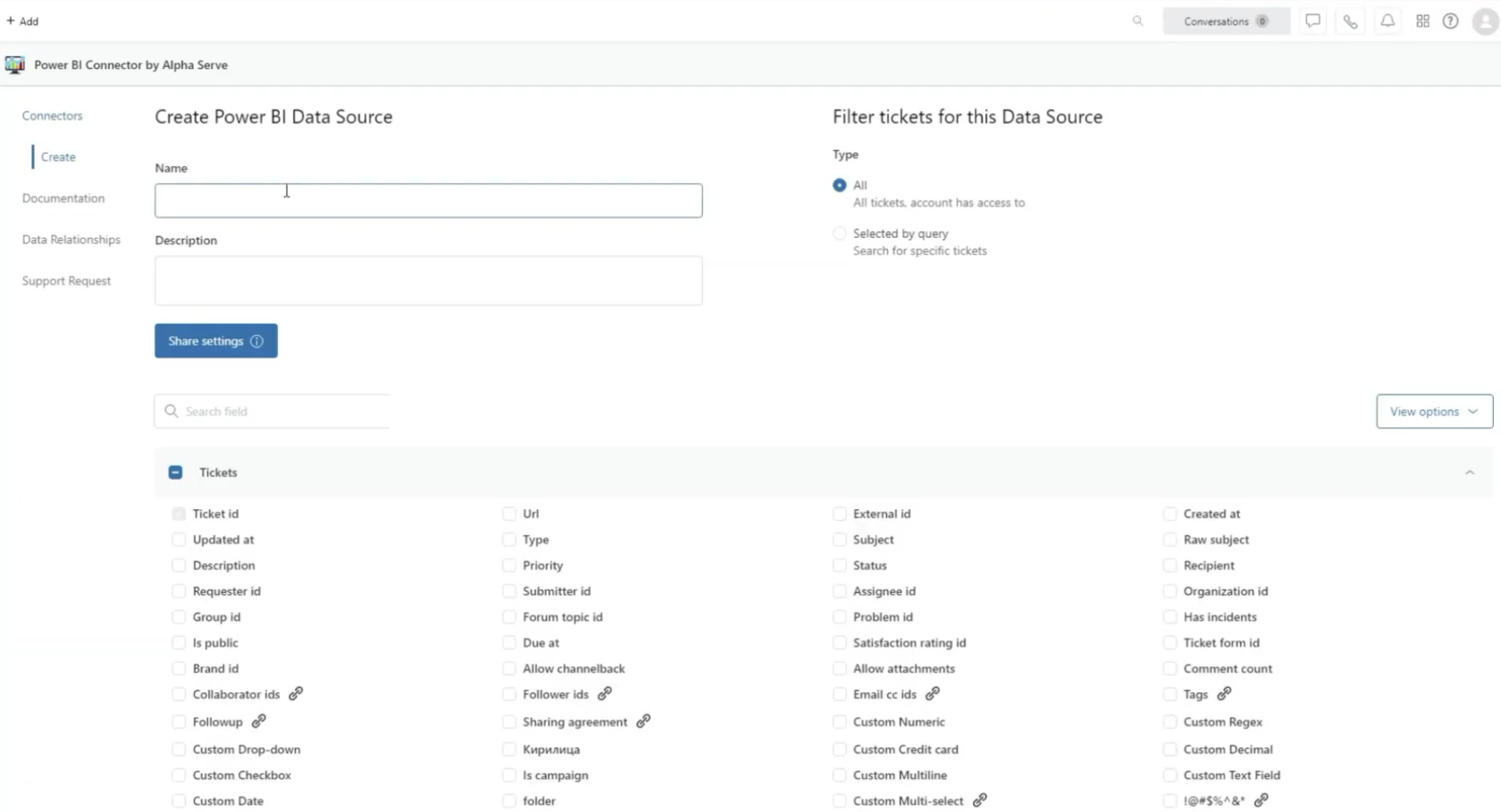Open the user profile avatar
Image resolution: width=1501 pixels, height=812 pixels.
coord(1483,21)
